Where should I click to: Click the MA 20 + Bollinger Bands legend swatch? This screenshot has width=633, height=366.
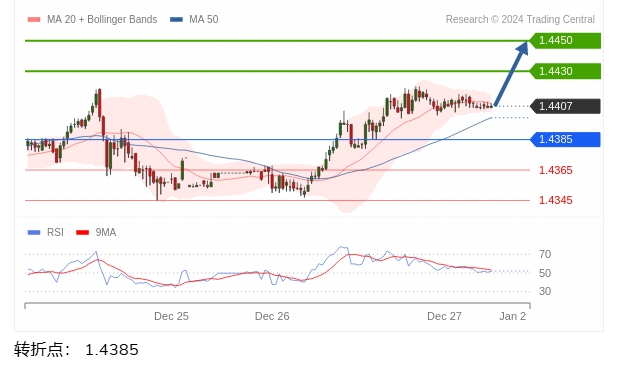tap(34, 19)
